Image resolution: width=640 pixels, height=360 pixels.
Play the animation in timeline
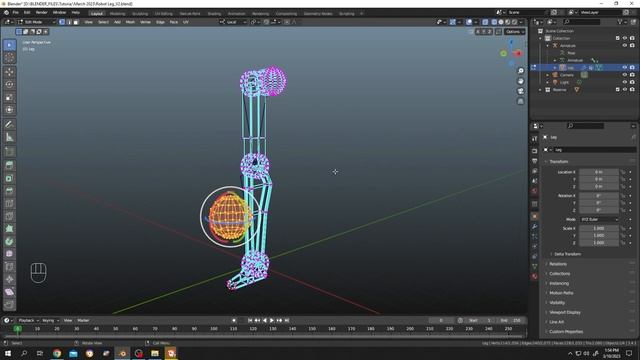(272, 320)
